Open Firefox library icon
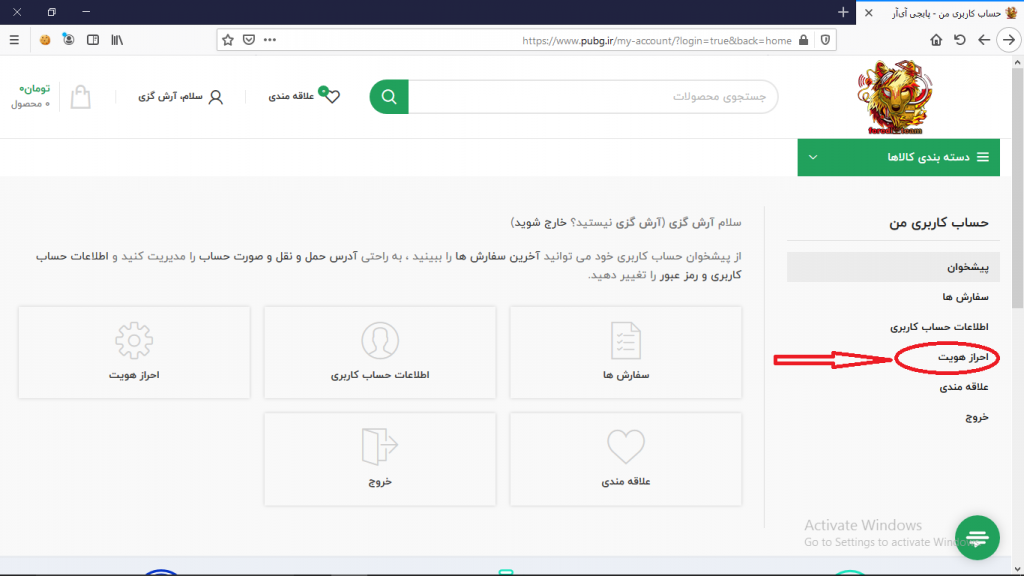 point(118,40)
